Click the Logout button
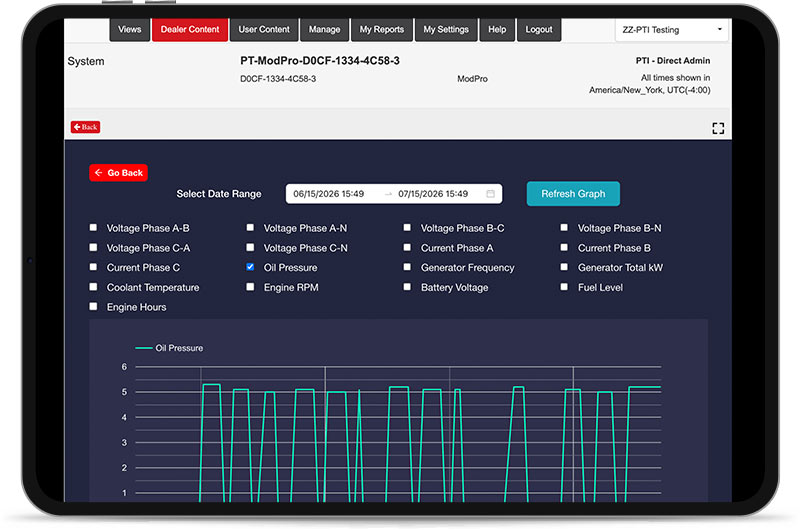Viewport: 800px width, 530px height. pyautogui.click(x=539, y=30)
